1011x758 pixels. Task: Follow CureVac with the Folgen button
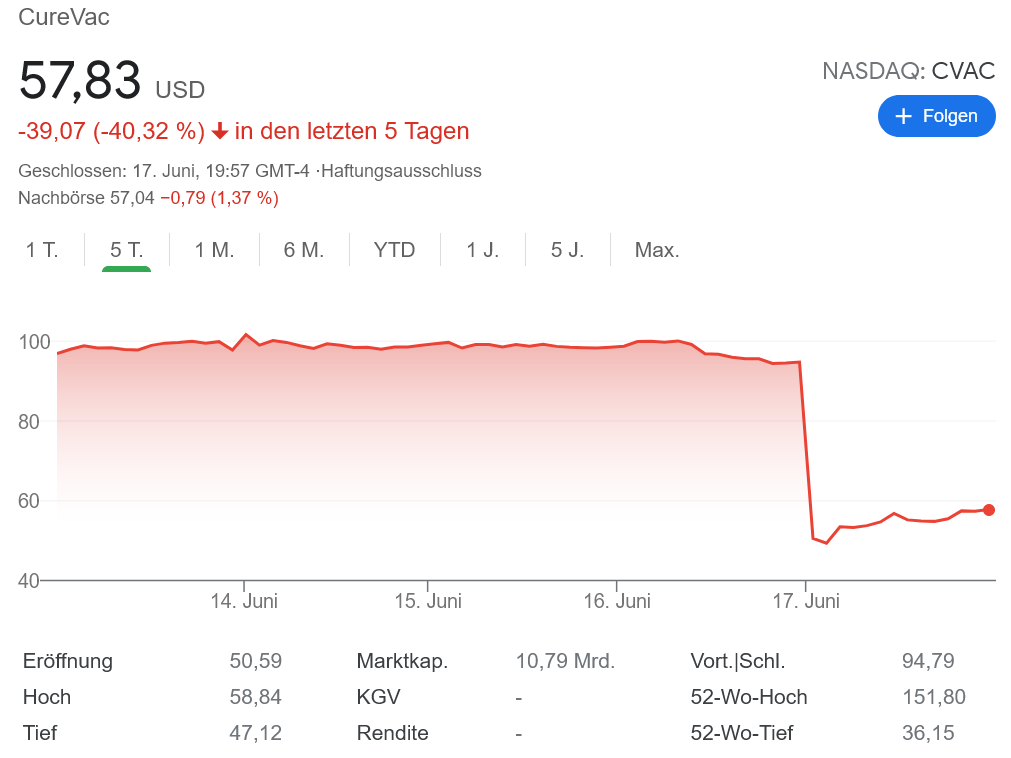(x=936, y=116)
